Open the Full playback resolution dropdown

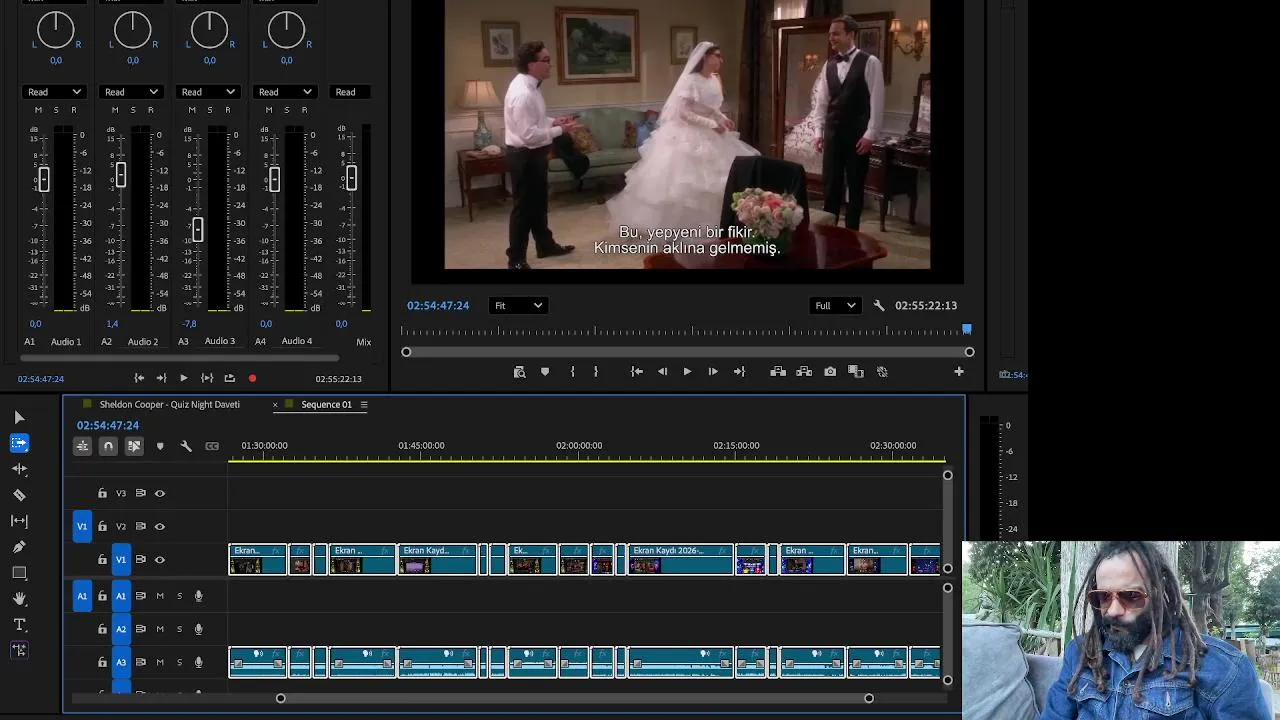(836, 306)
